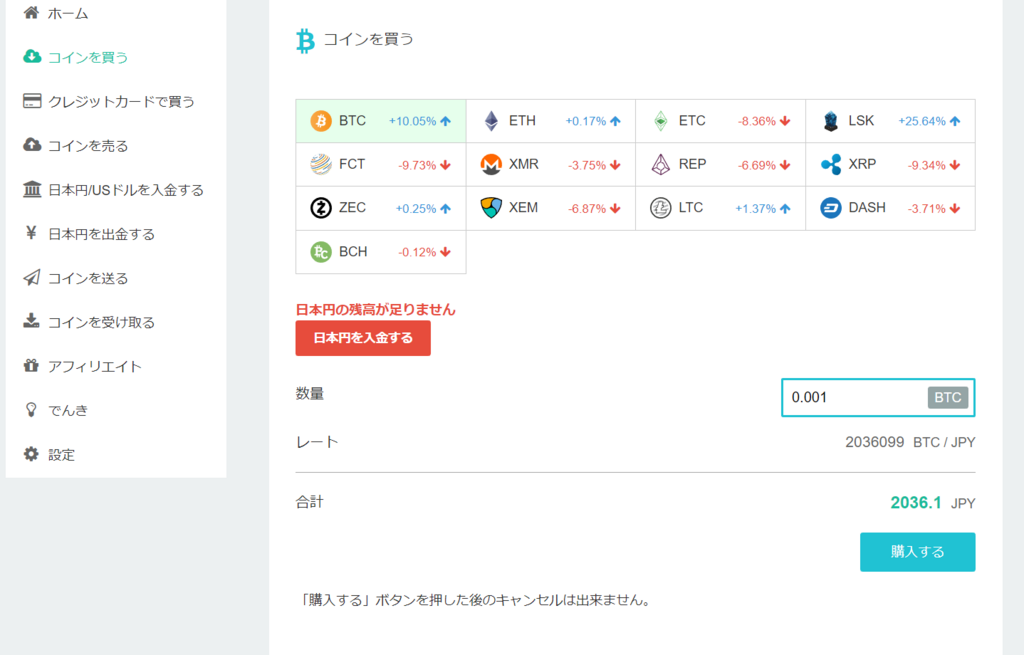This screenshot has width=1024, height=655.
Task: Select the BCH coin label
Action: (x=353, y=252)
